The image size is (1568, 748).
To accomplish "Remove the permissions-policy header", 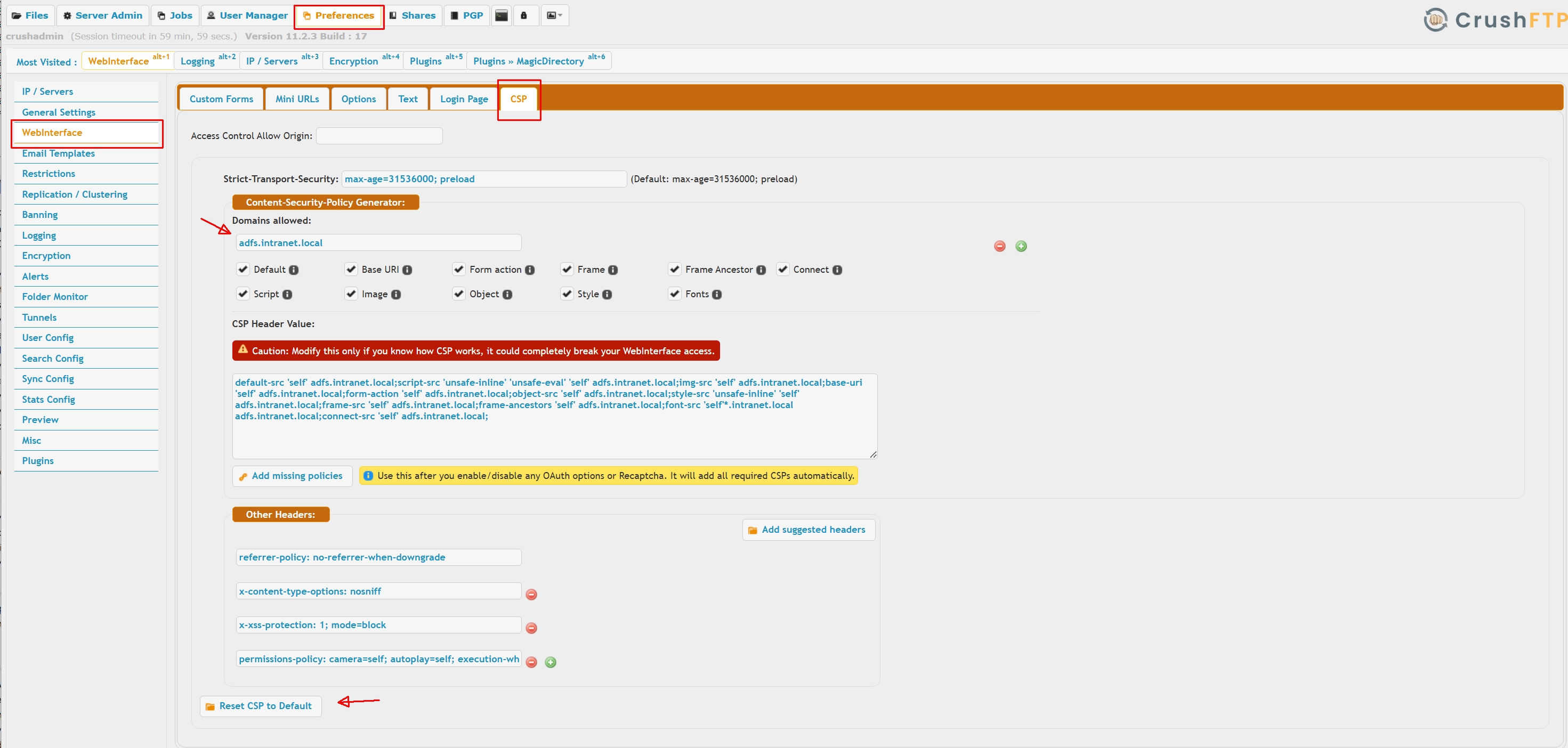I will click(531, 662).
